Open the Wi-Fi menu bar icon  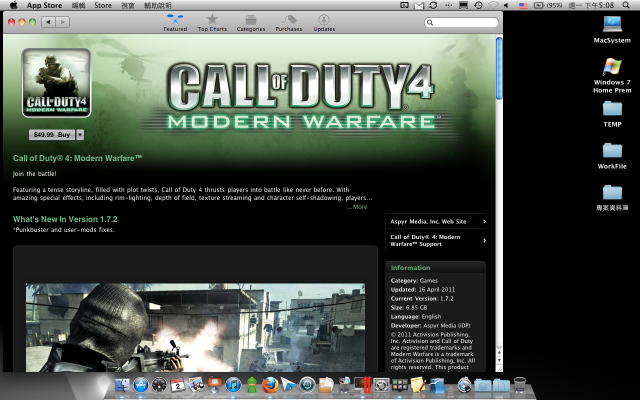tap(493, 5)
